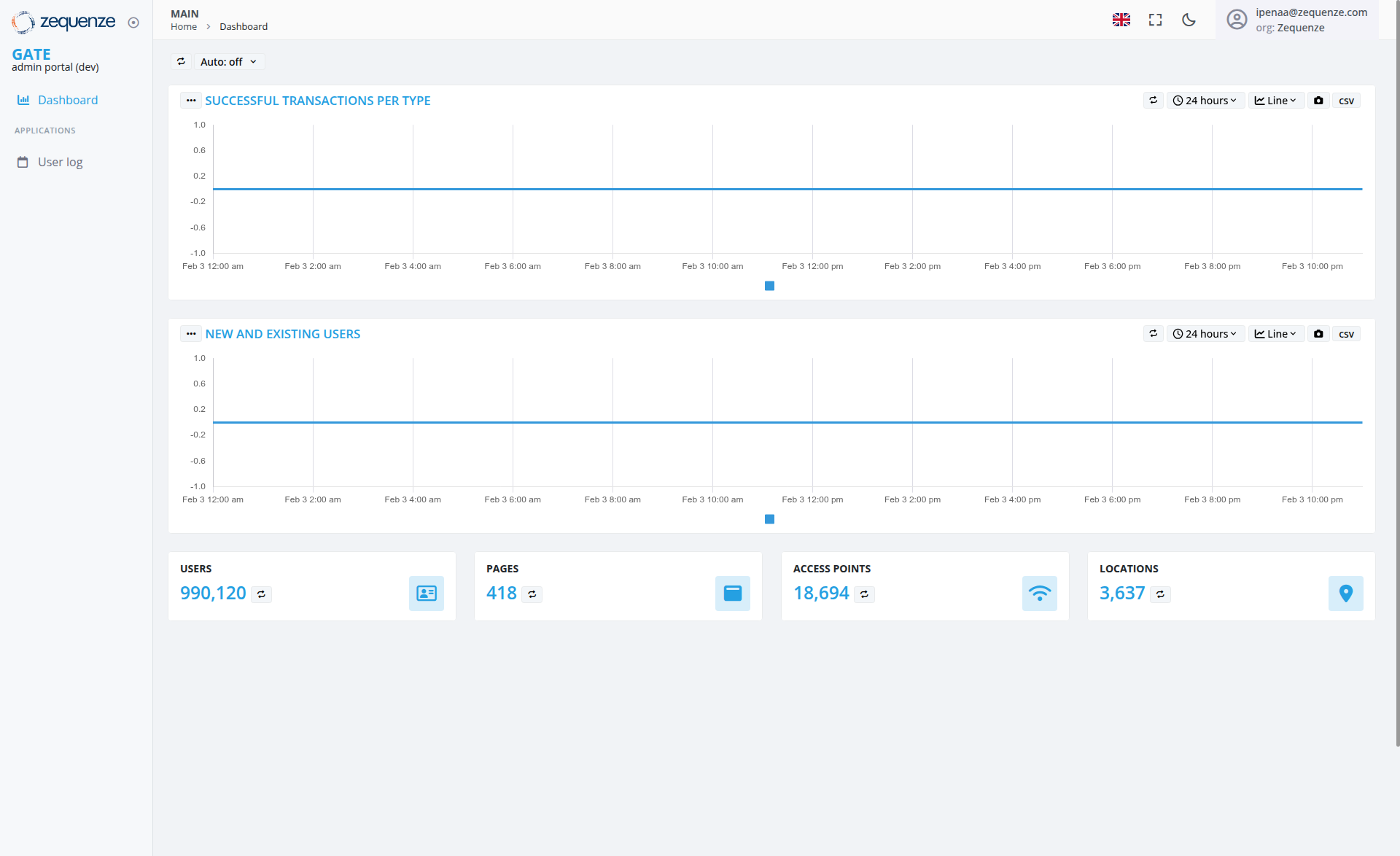Click the Home breadcrumb link
1400x856 pixels.
(x=184, y=27)
